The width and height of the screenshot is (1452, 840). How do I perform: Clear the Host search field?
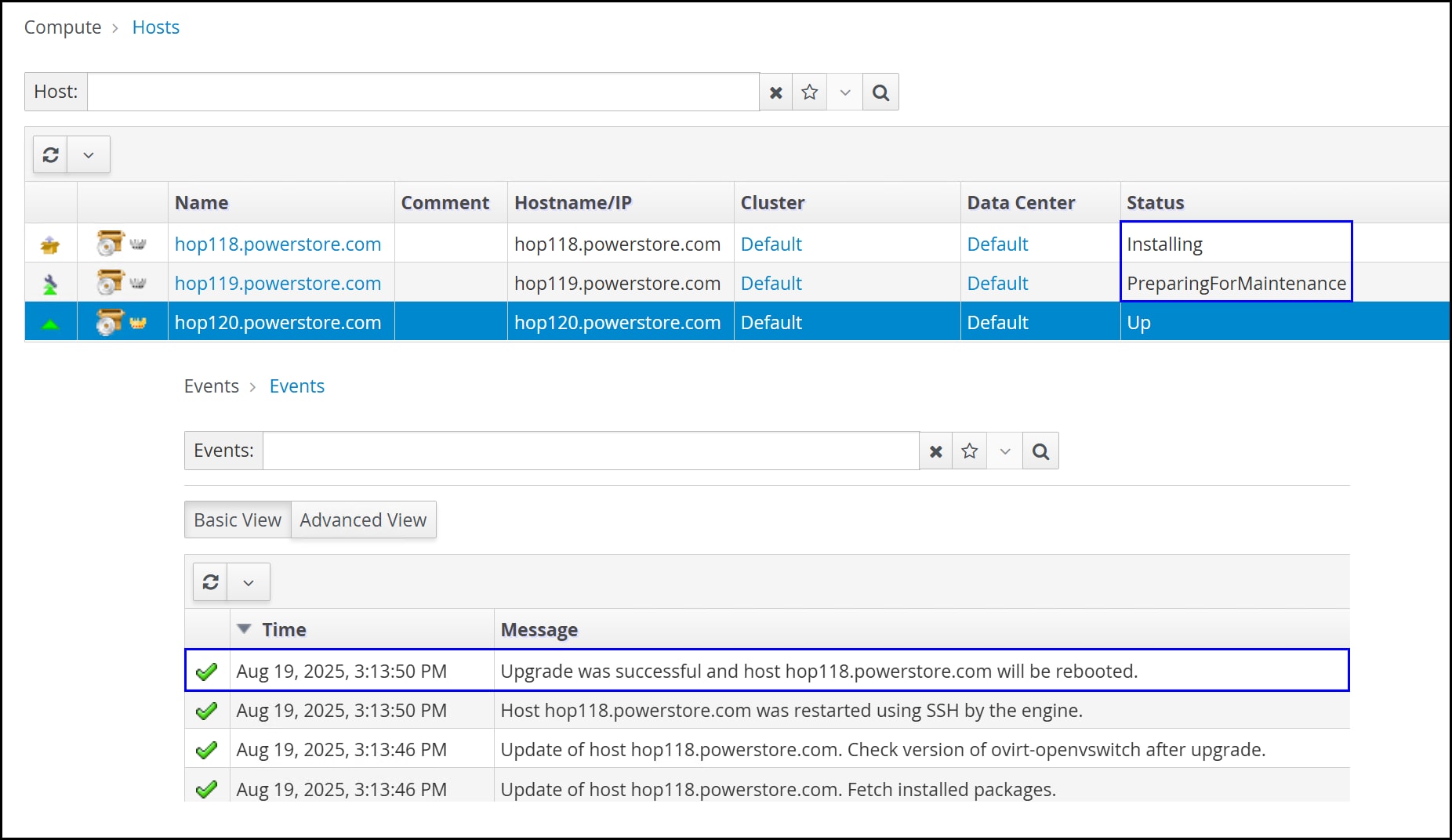point(775,92)
